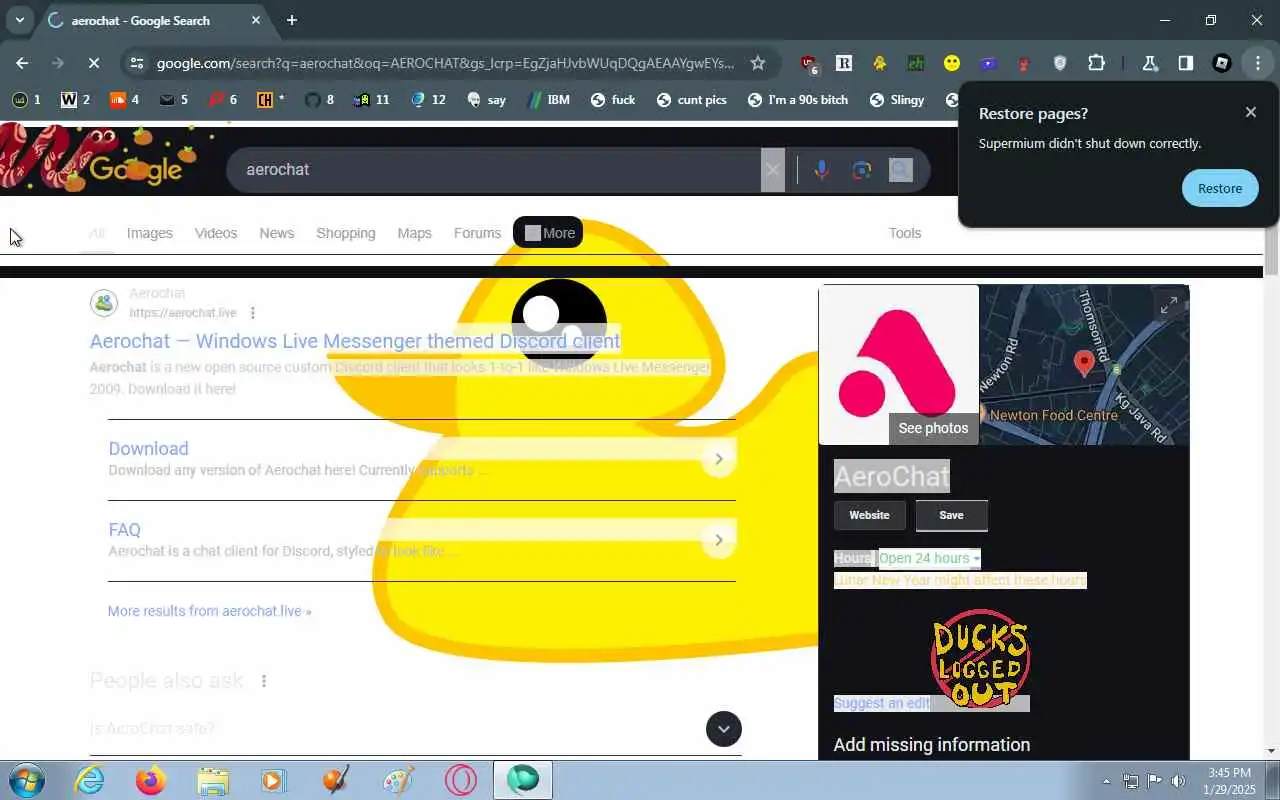Click More results from aerochat.live
Viewport: 1280px width, 800px height.
tap(209, 611)
